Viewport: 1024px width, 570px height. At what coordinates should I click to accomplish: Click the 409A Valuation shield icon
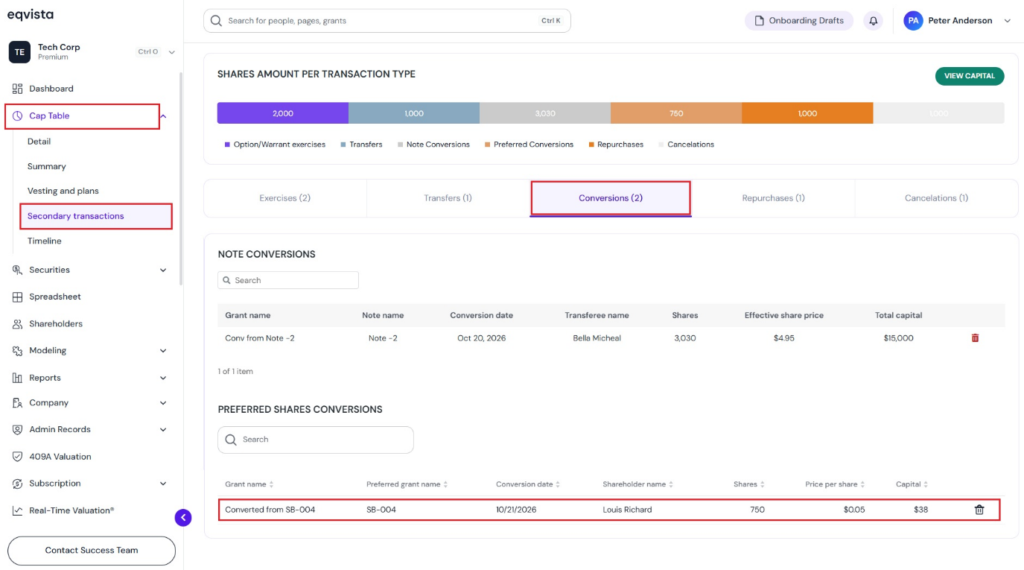[18, 456]
